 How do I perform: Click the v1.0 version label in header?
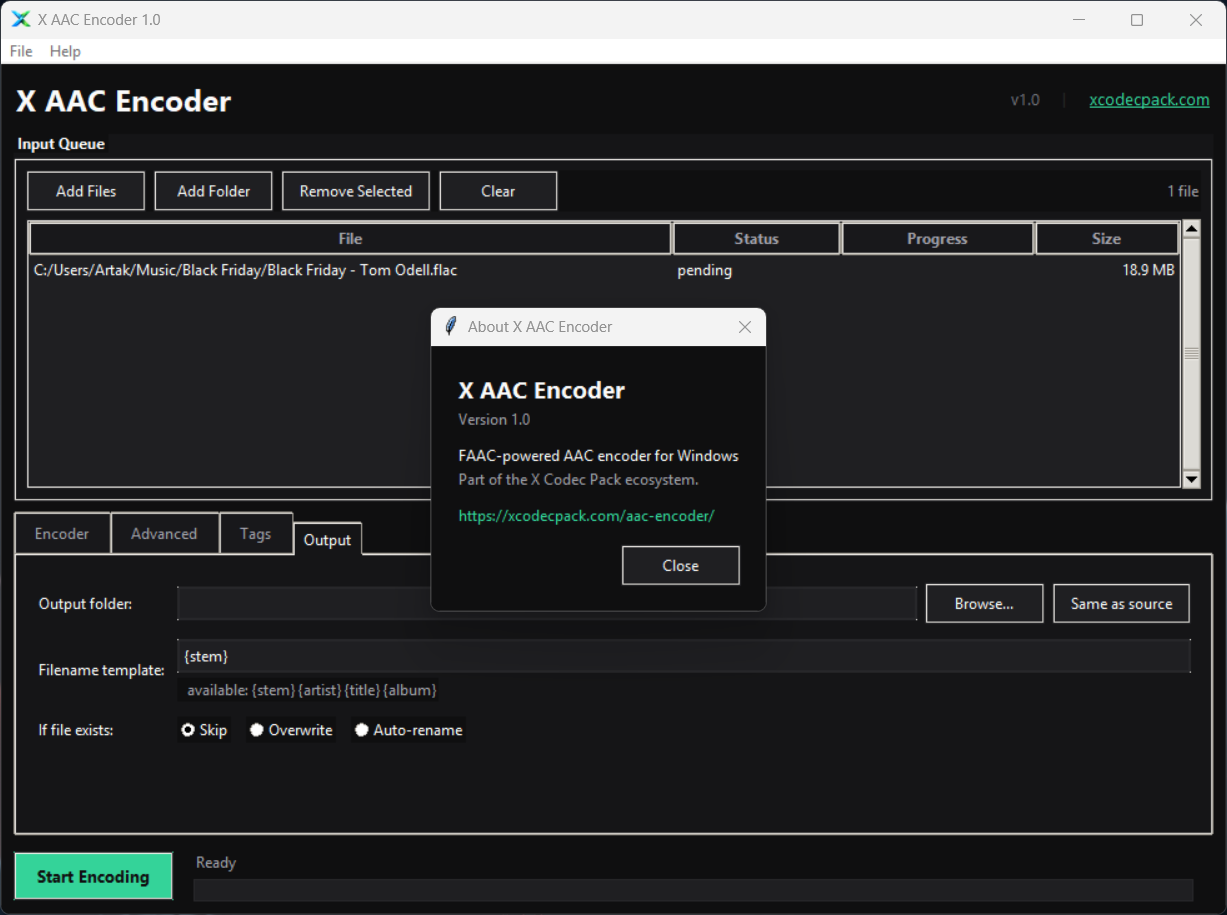pyautogui.click(x=1025, y=100)
